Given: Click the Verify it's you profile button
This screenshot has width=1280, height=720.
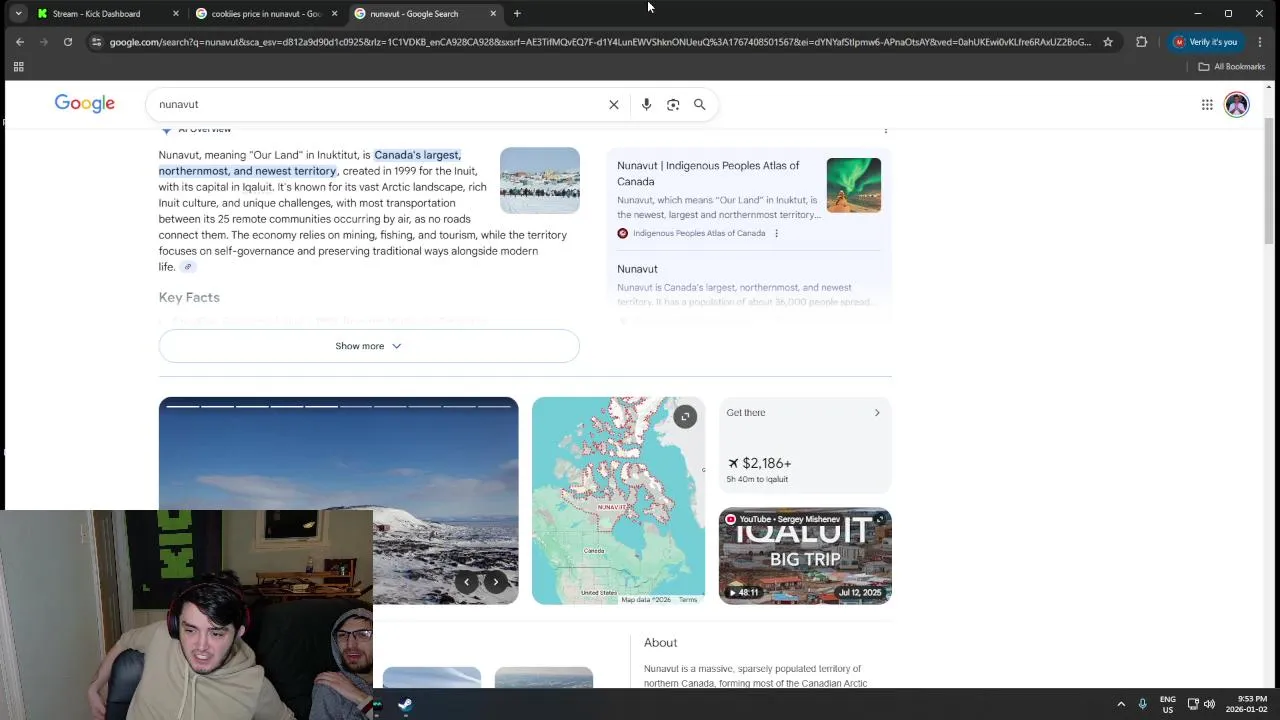Looking at the screenshot, I should [1206, 42].
